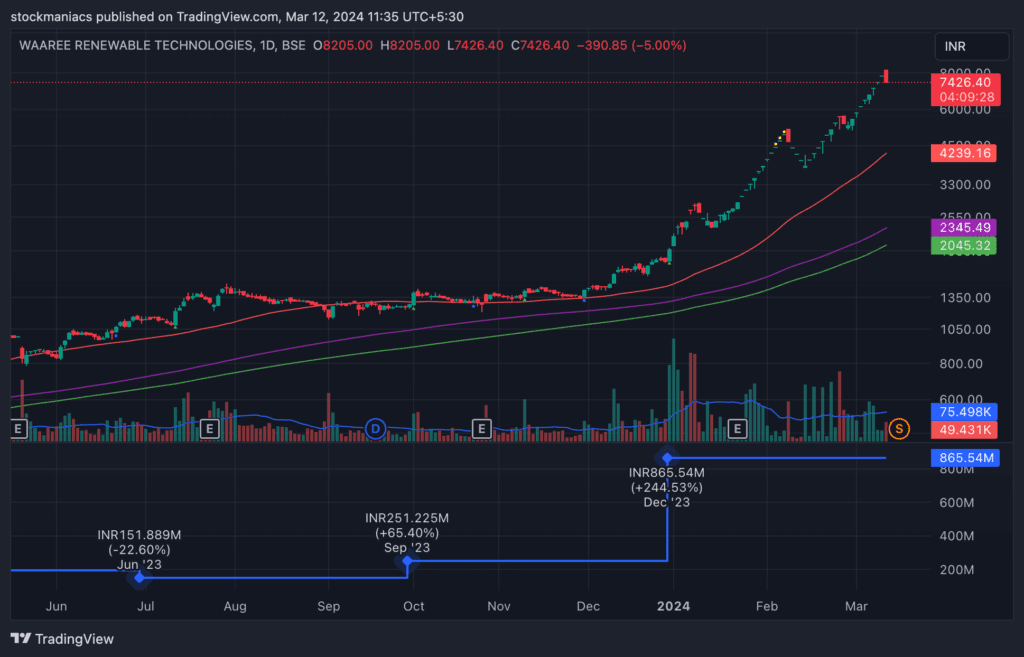Click the E earnings marker near late July
The width and height of the screenshot is (1024, 657).
pyautogui.click(x=209, y=429)
